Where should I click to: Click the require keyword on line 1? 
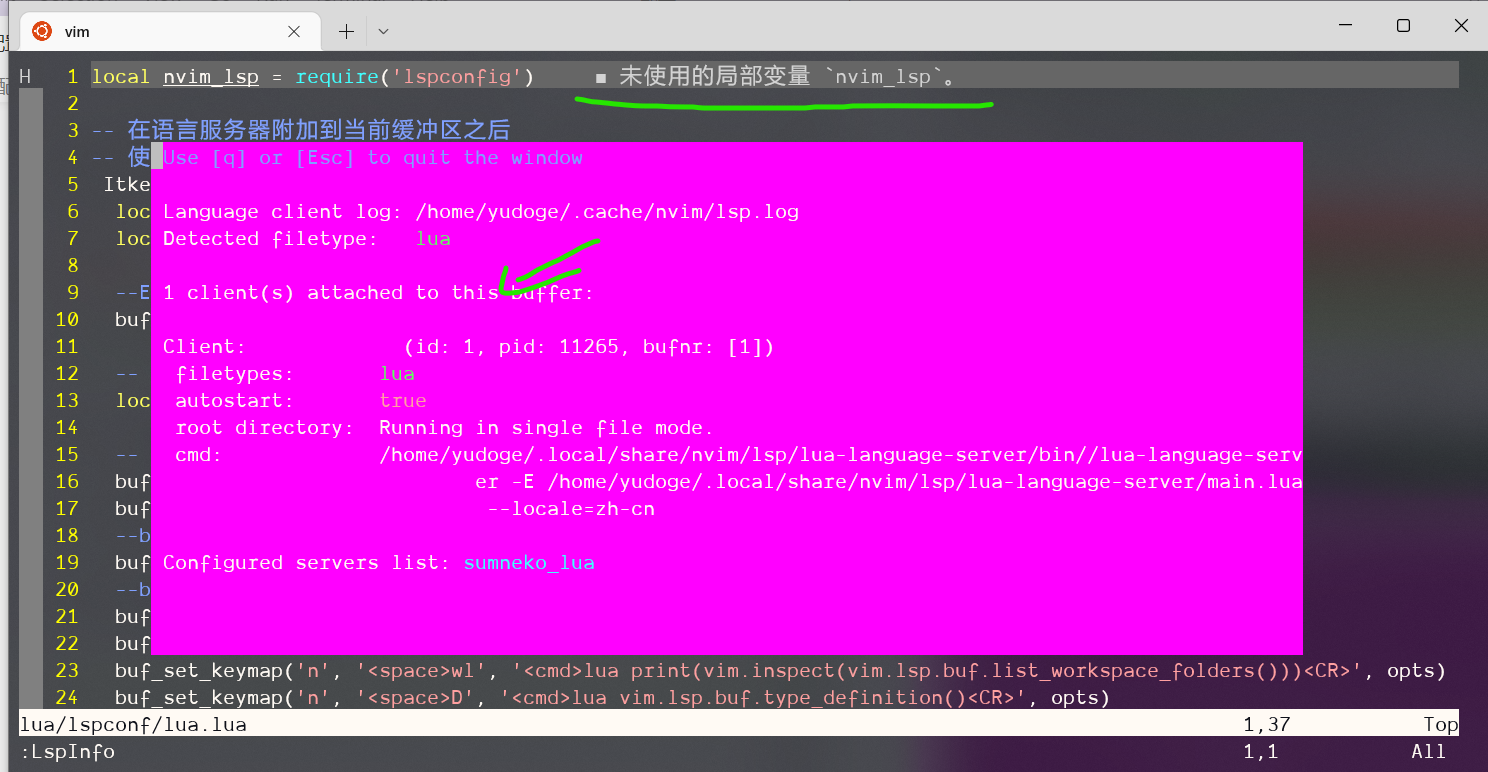point(338,77)
